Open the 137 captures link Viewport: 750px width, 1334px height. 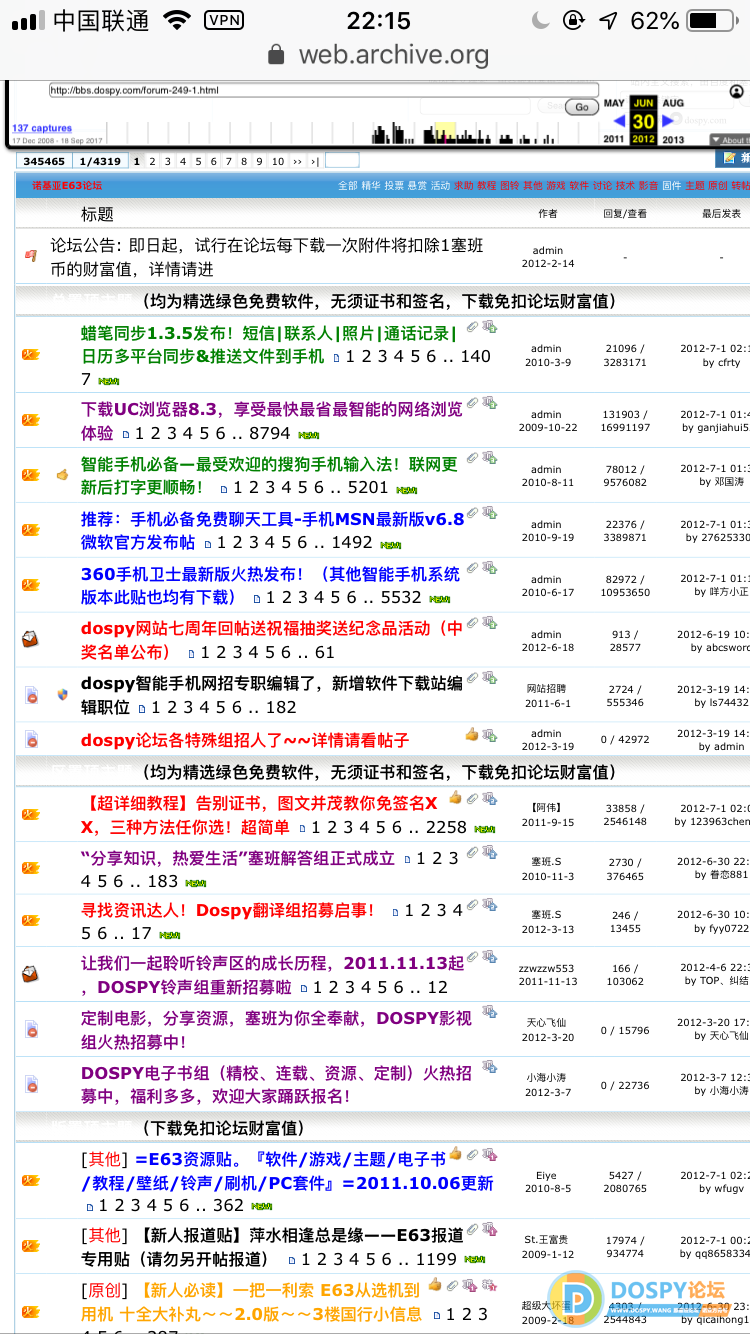(42, 128)
